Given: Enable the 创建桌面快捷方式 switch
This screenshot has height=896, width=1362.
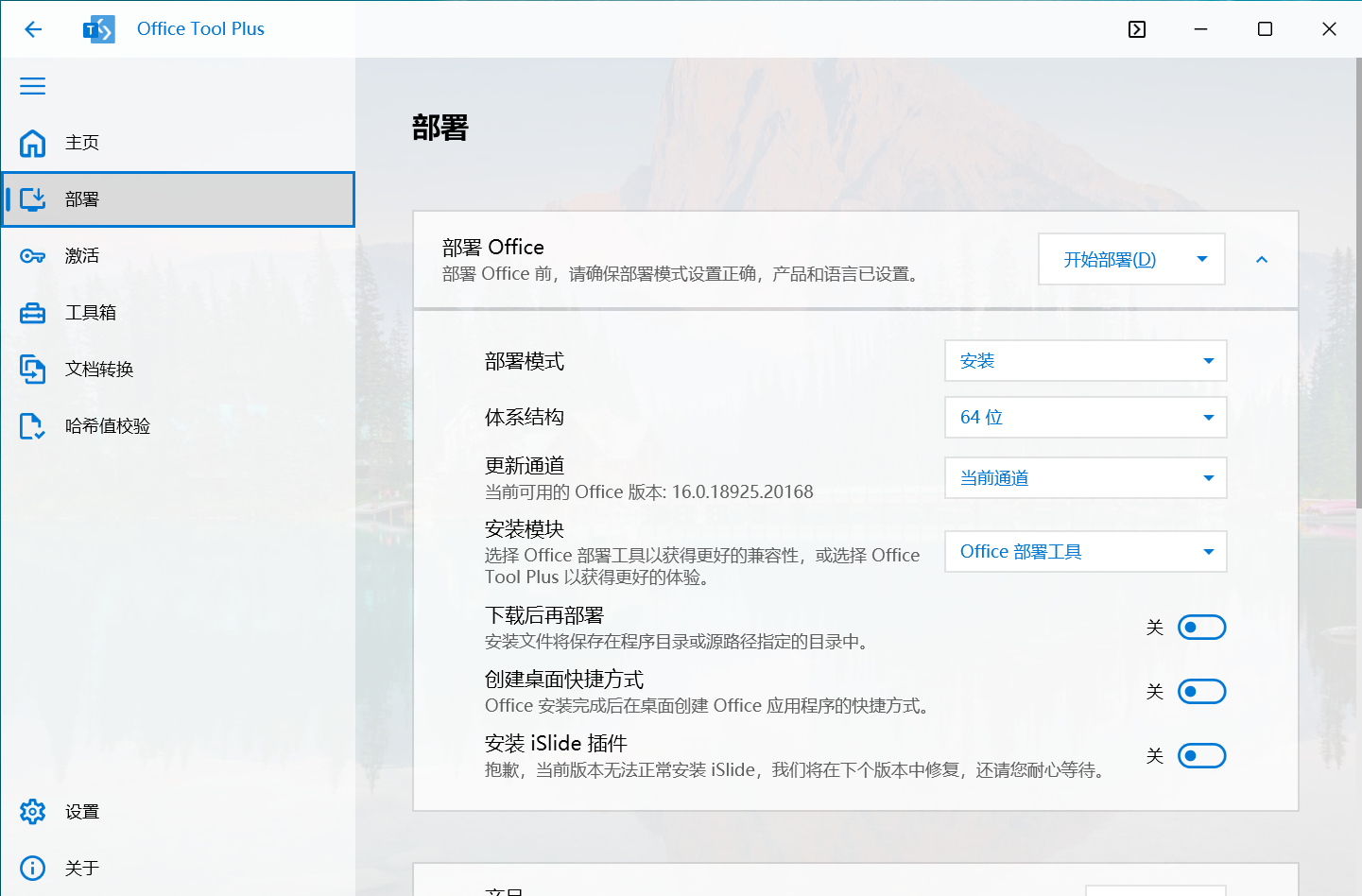Looking at the screenshot, I should 1202,692.
